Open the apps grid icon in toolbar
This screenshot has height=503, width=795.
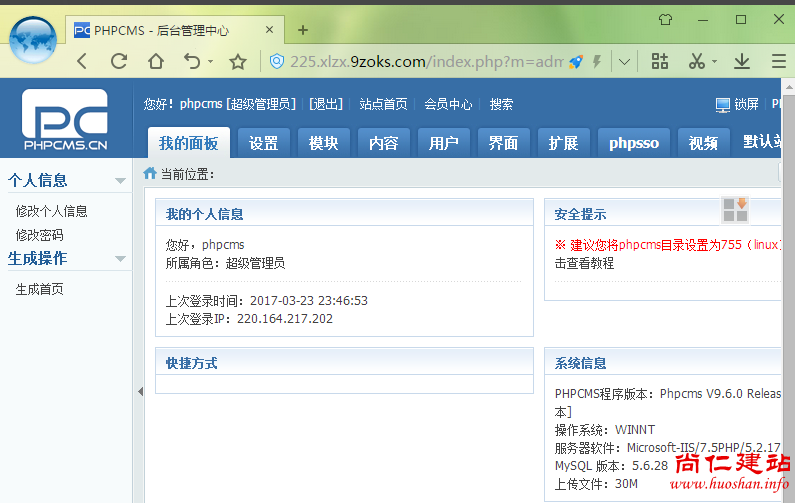(x=660, y=62)
